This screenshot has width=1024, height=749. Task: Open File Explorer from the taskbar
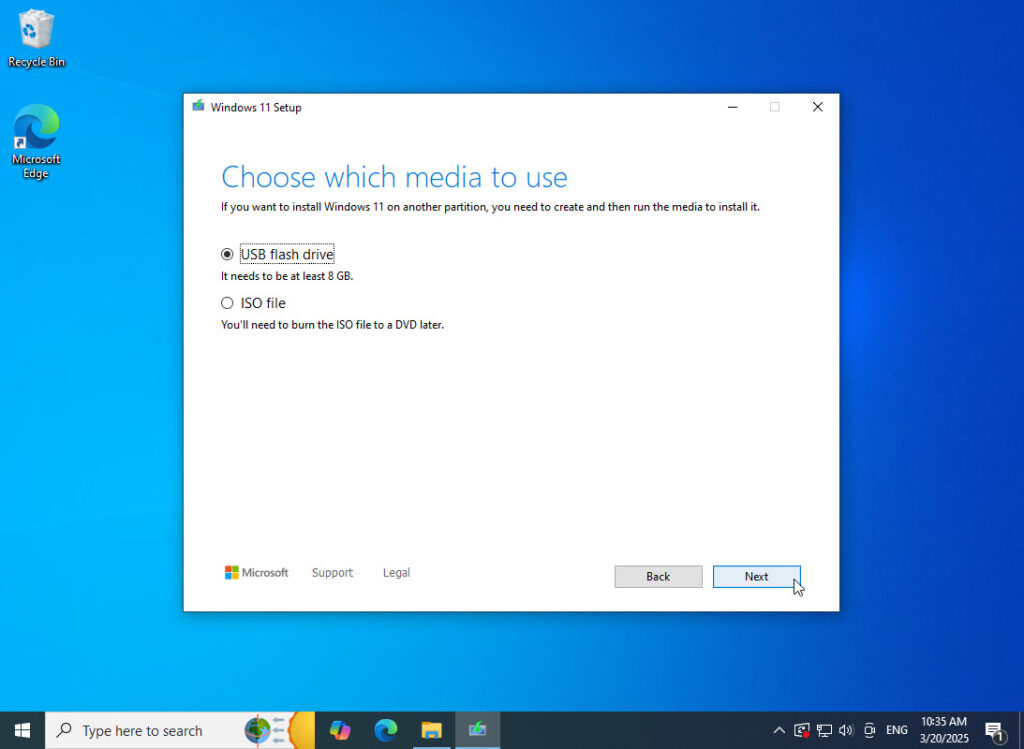tap(432, 730)
